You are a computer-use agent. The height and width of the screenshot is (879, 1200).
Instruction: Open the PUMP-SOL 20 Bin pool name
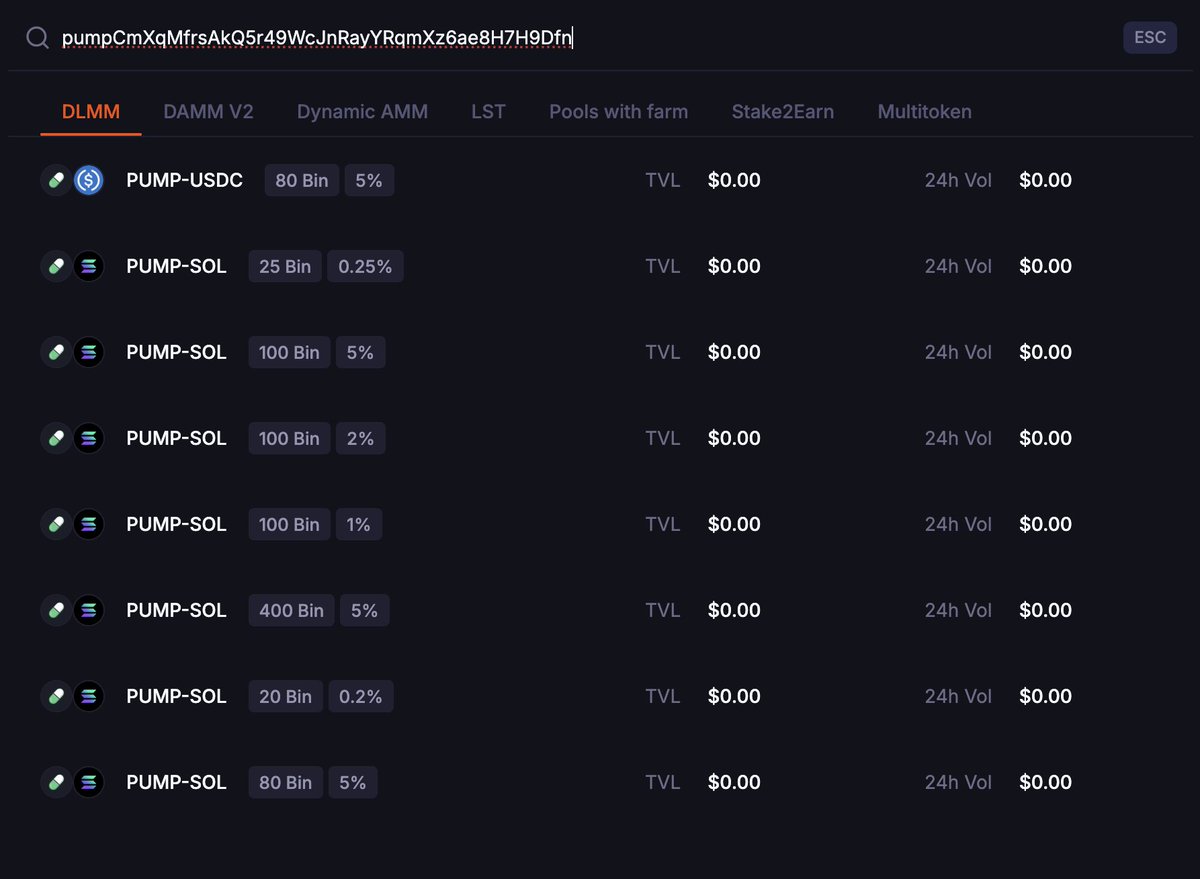[176, 696]
